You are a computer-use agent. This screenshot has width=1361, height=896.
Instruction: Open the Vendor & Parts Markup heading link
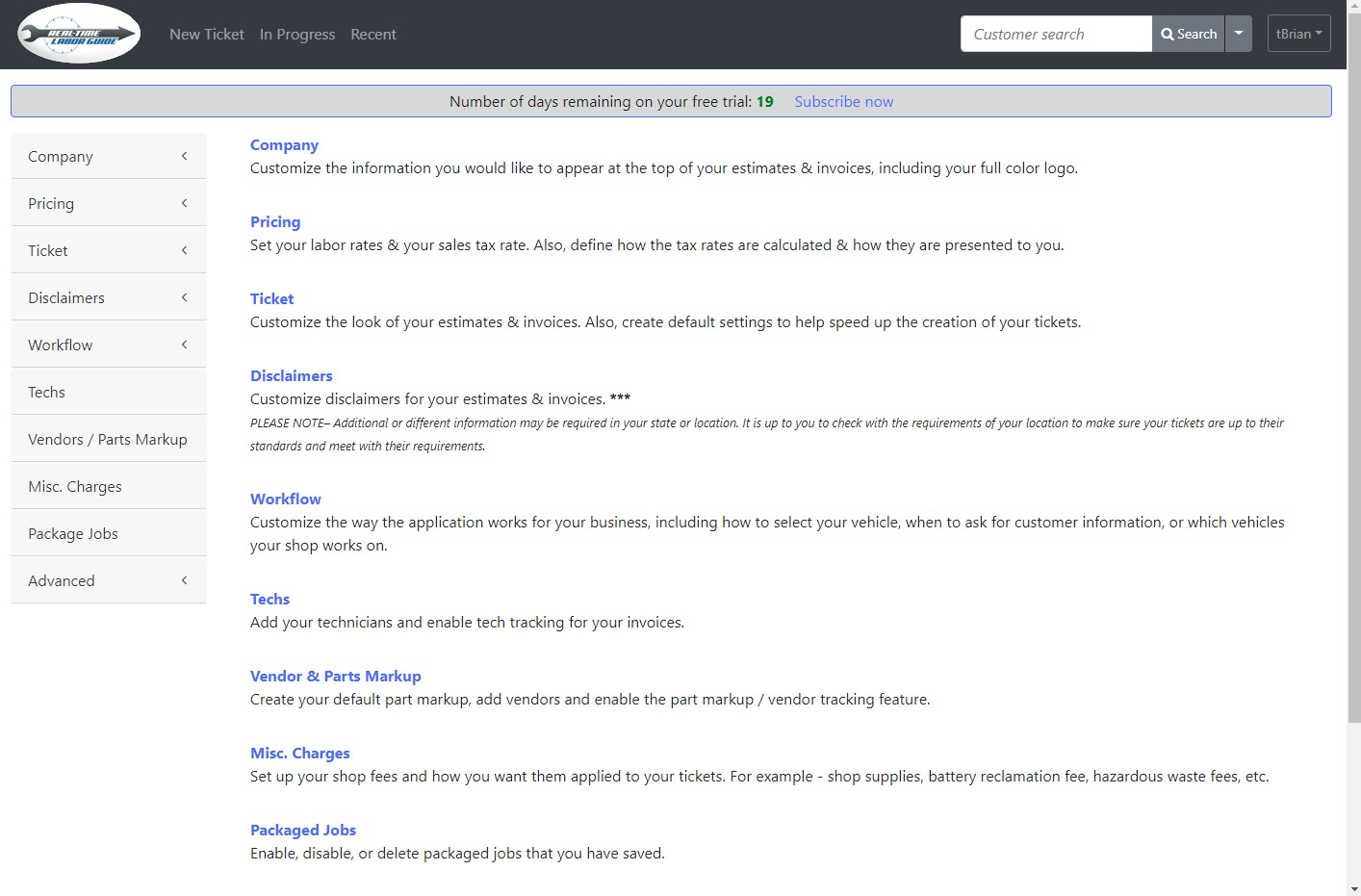click(x=336, y=676)
